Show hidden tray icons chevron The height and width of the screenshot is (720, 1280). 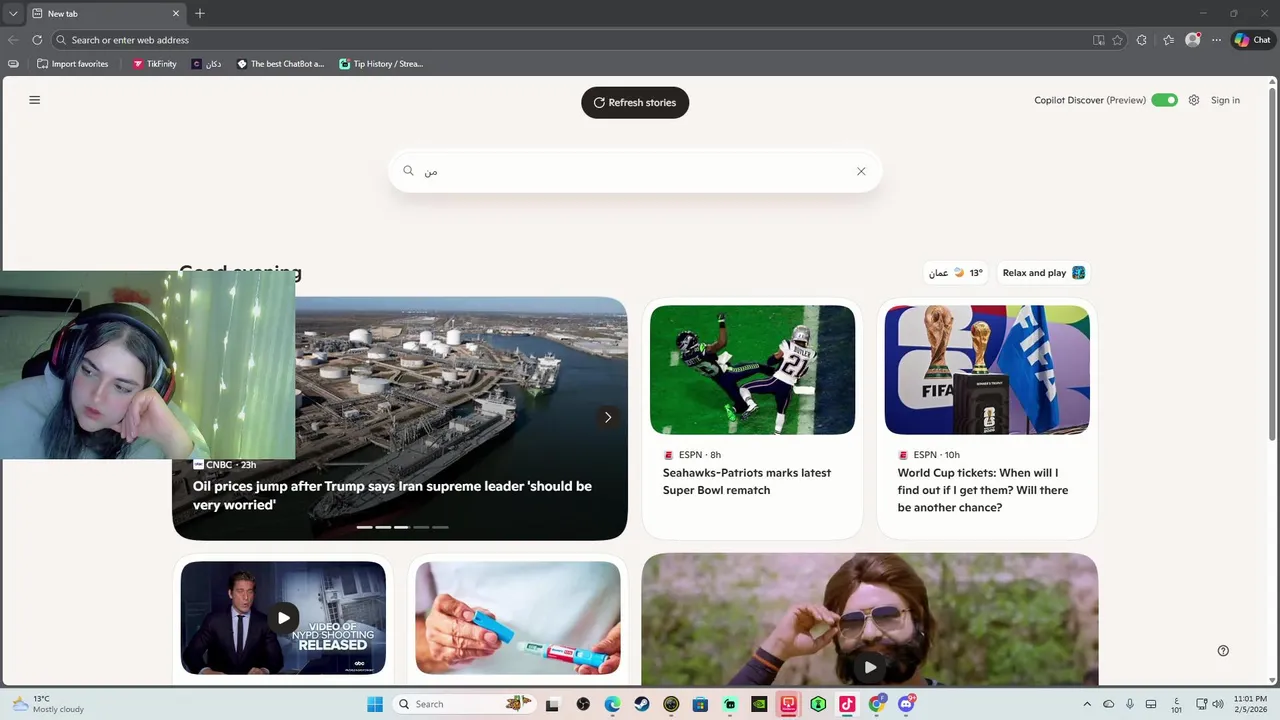tap(1087, 704)
